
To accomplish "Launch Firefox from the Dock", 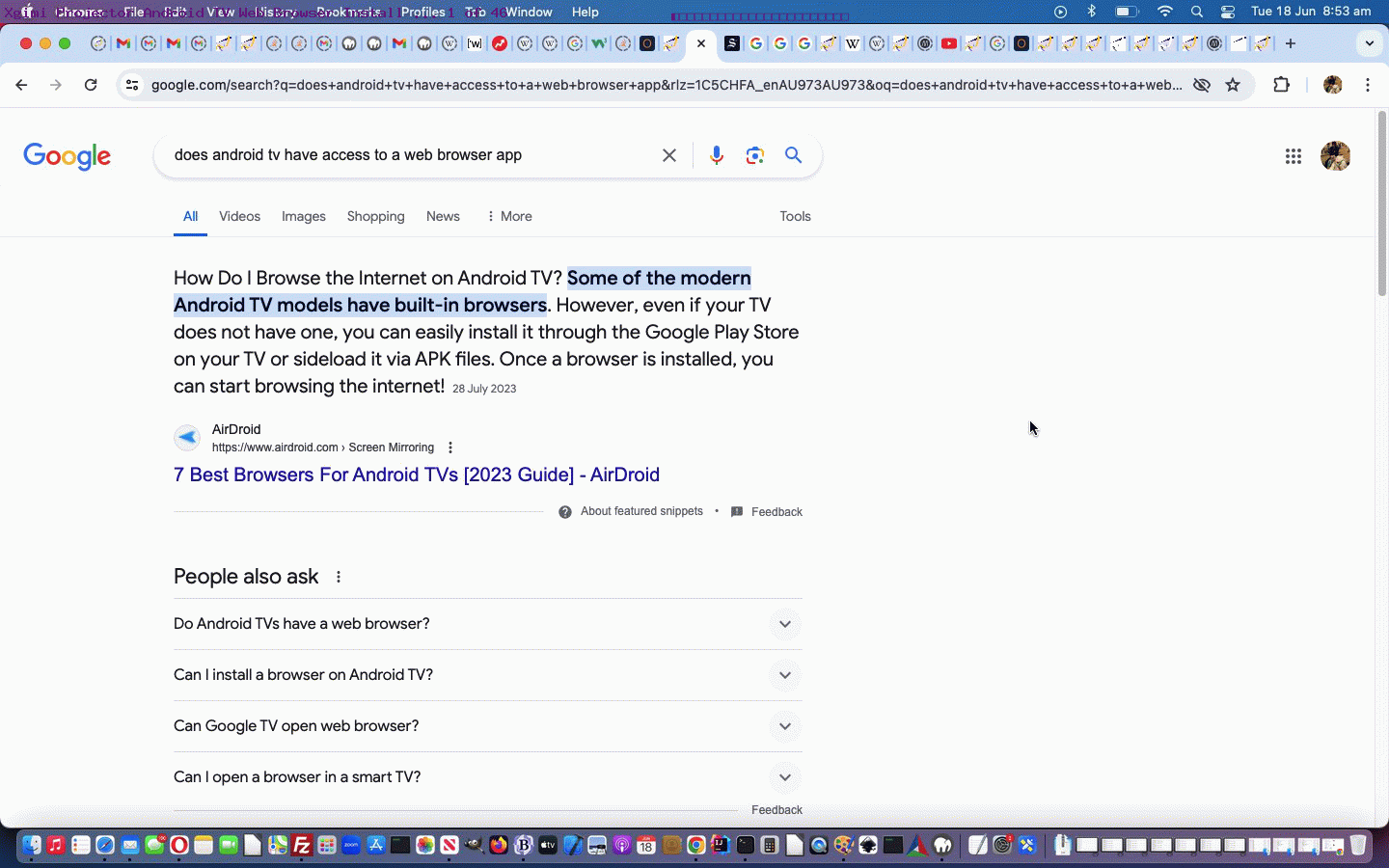I will point(499,846).
